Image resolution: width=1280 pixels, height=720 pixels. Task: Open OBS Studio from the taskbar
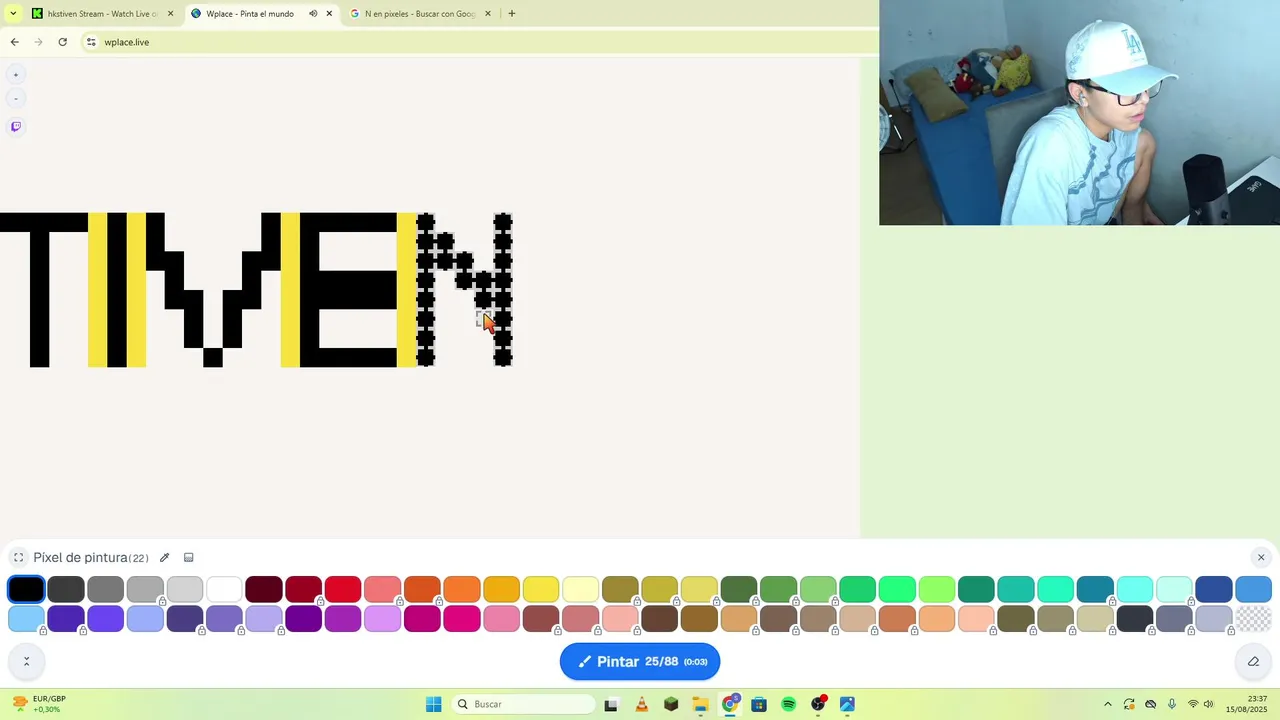(x=818, y=704)
